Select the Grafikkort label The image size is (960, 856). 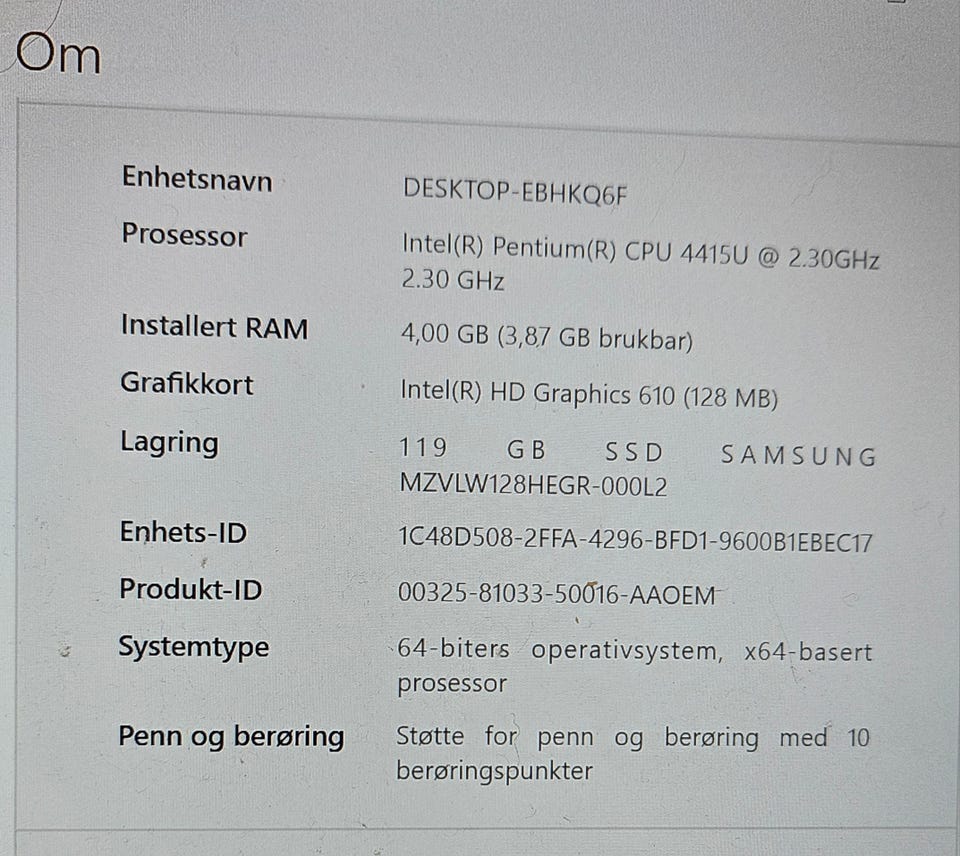(187, 383)
